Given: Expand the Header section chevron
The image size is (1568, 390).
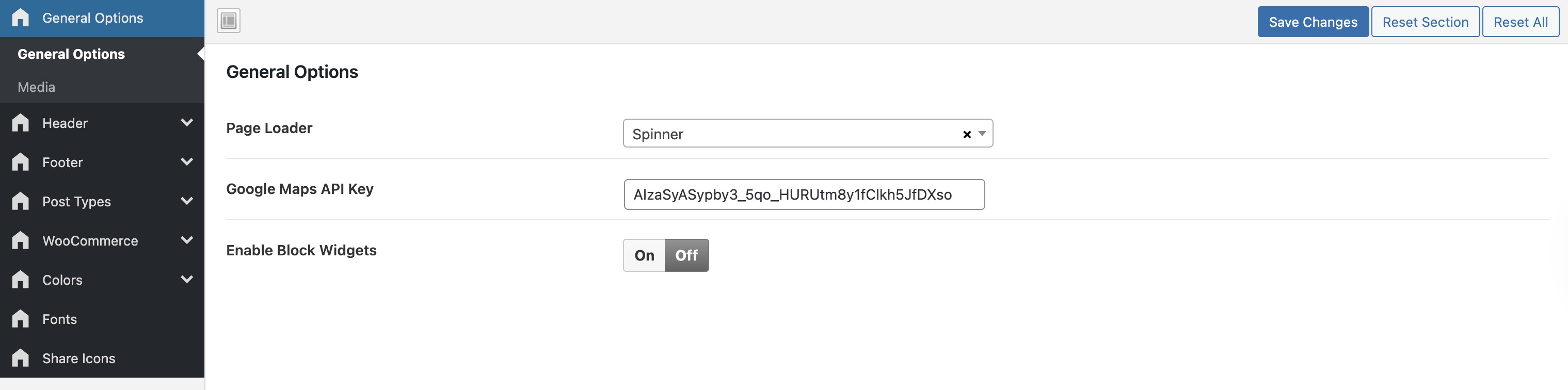Looking at the screenshot, I should pyautogui.click(x=187, y=123).
